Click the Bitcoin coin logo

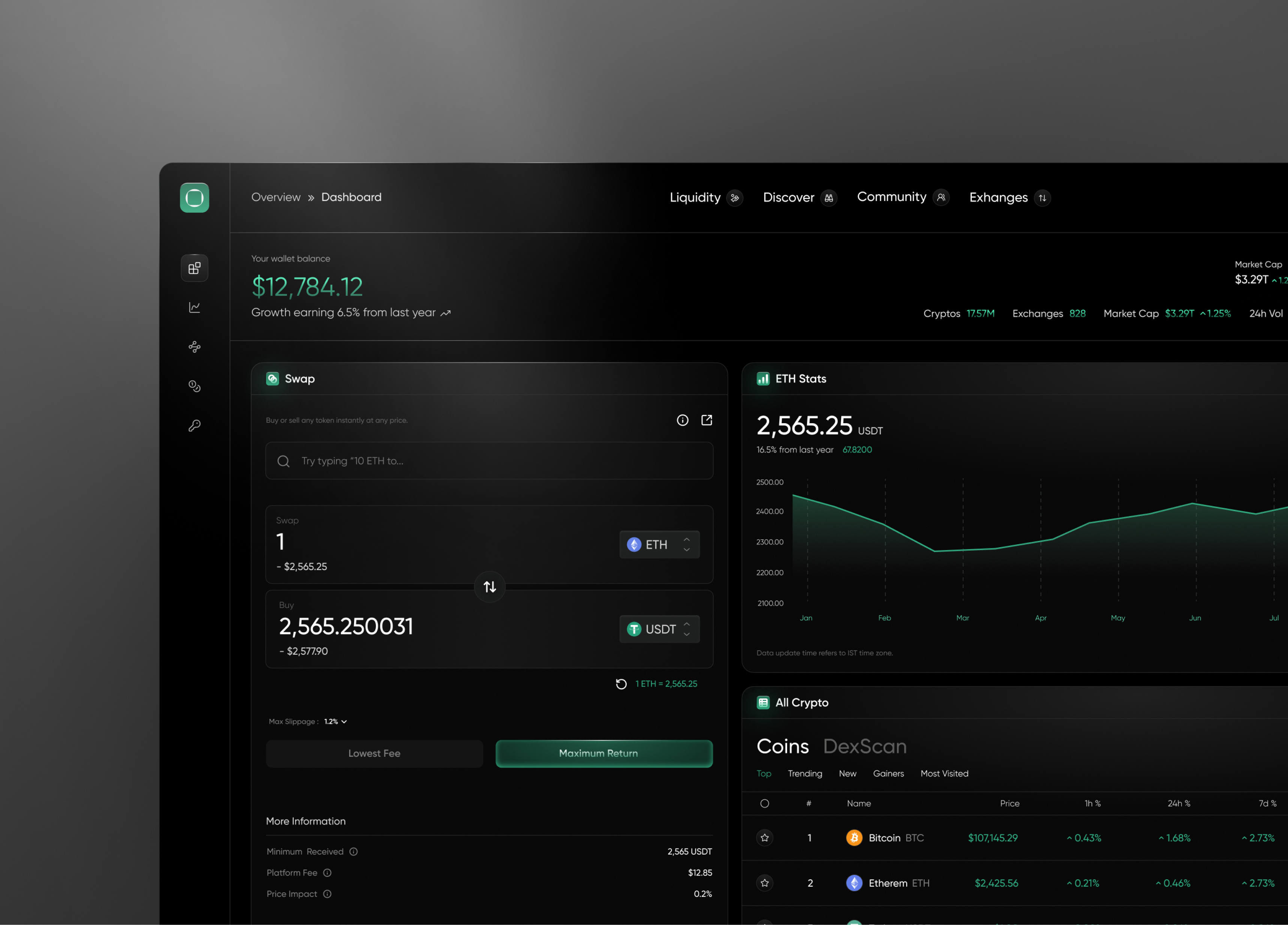pos(854,838)
